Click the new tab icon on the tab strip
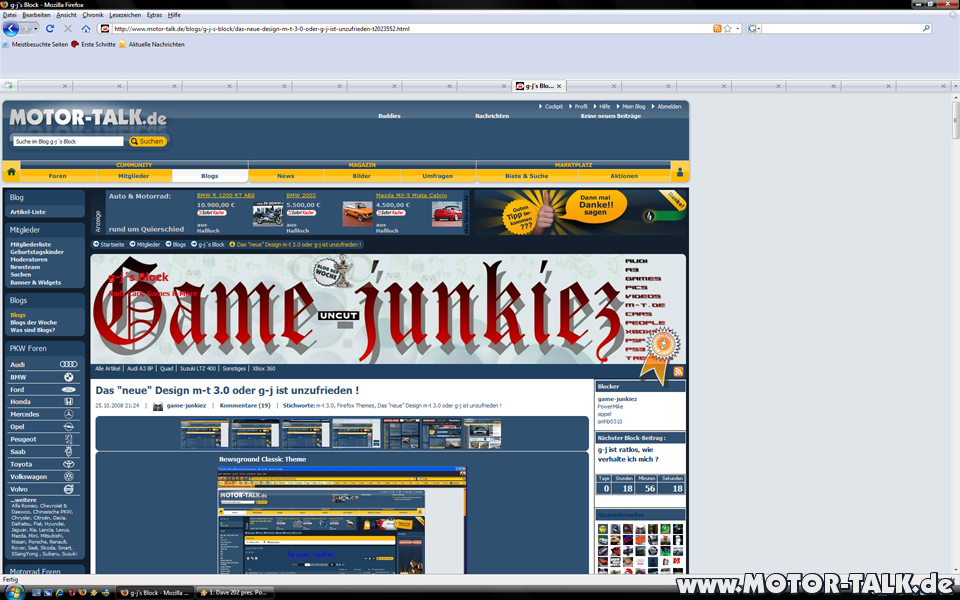 pos(9,85)
